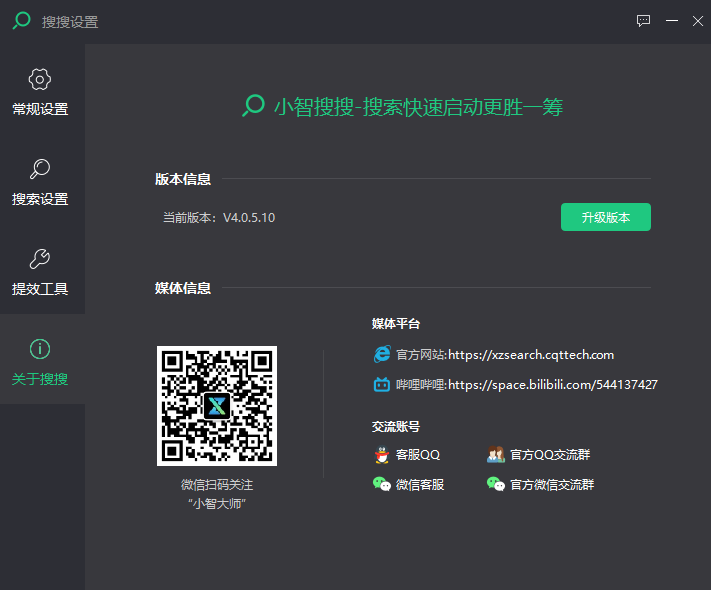The image size is (711, 590).
Task: Switch to 搜索设置 tab label
Action: click(x=40, y=199)
